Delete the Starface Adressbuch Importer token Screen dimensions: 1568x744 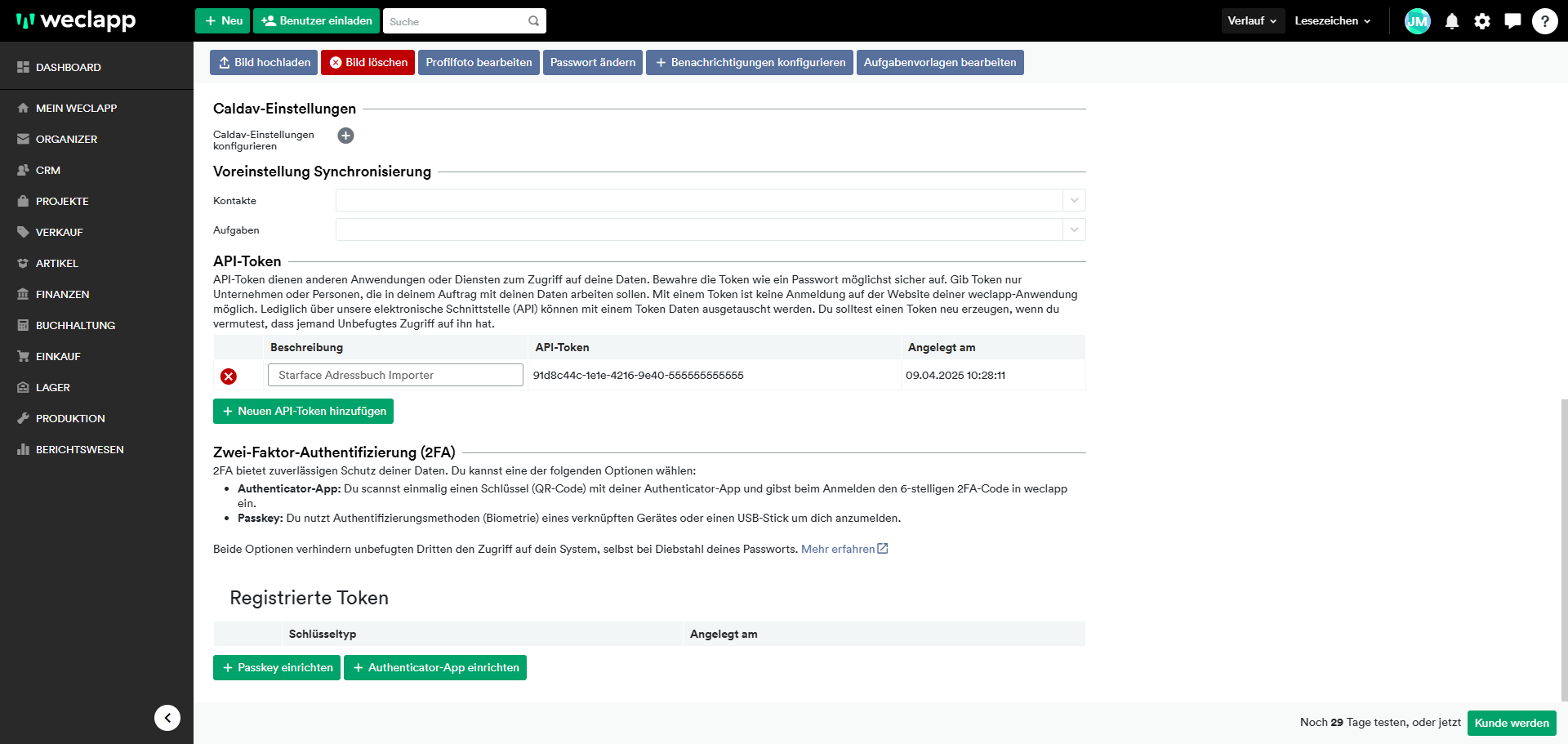coord(229,376)
